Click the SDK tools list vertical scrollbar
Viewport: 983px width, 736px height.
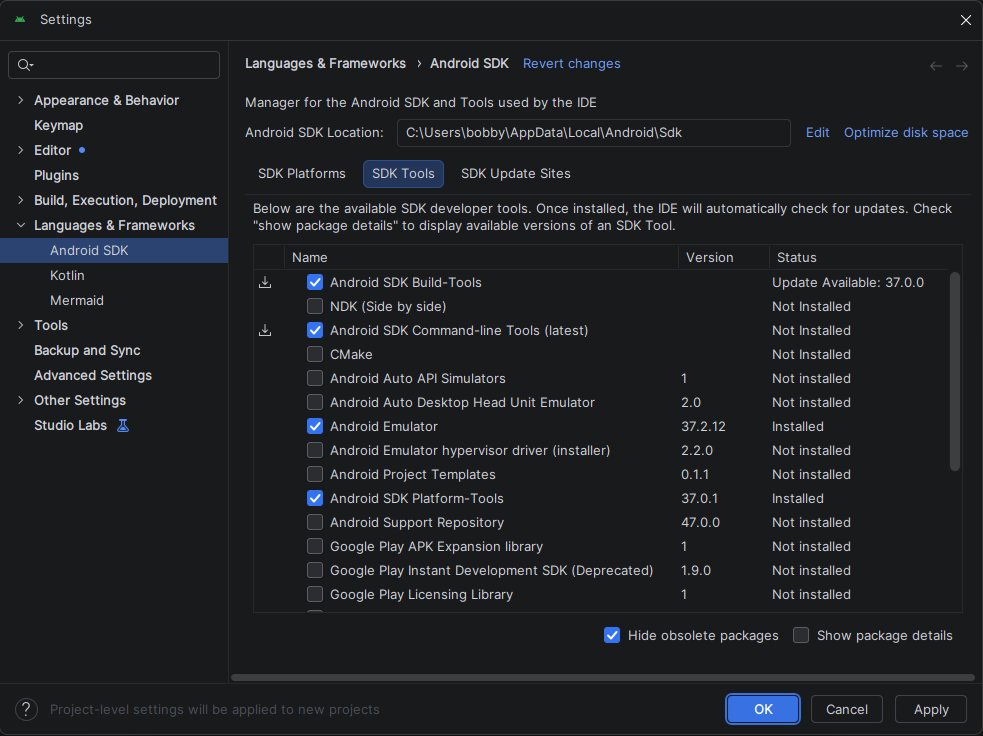(x=954, y=371)
